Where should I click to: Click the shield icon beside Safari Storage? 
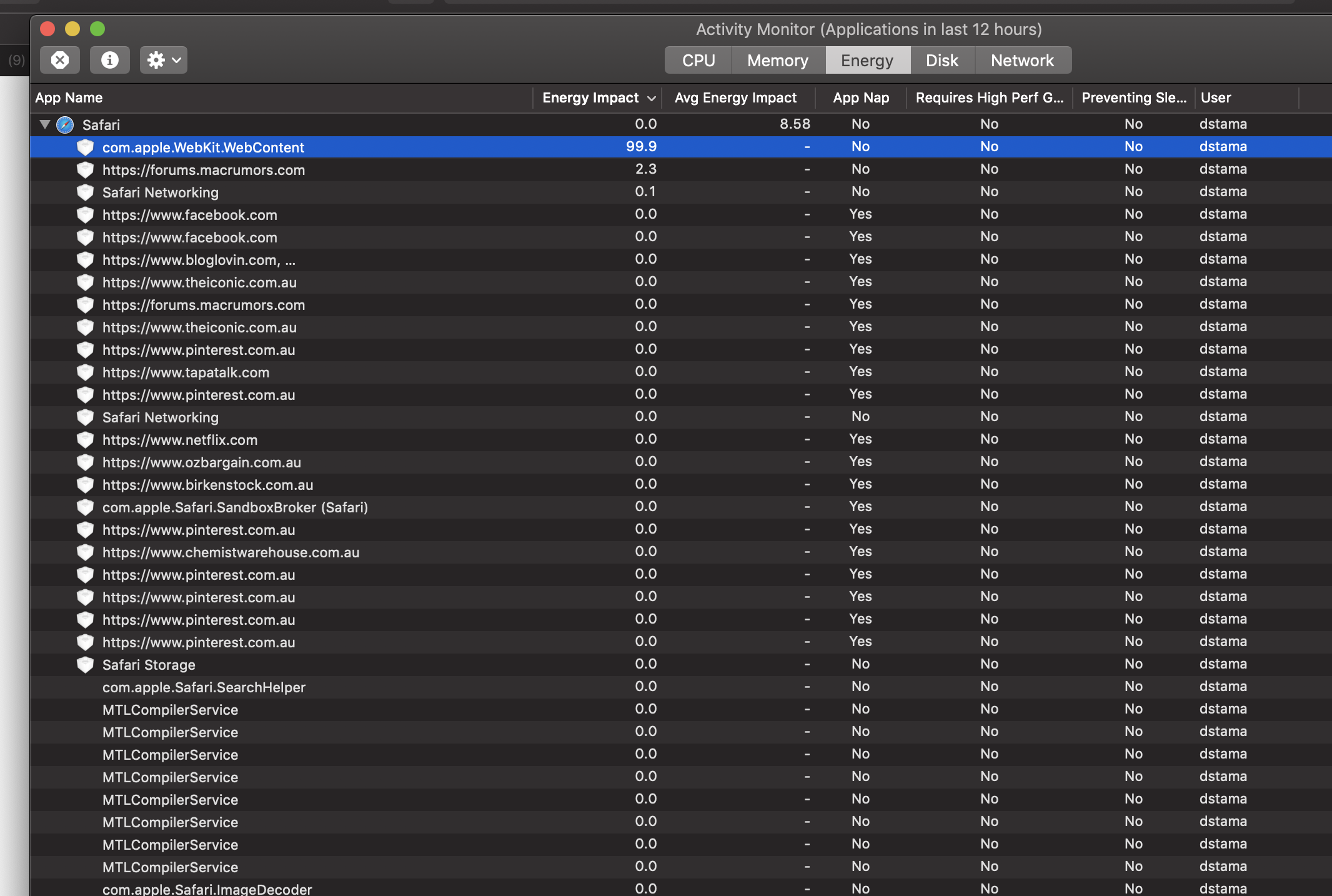(85, 665)
